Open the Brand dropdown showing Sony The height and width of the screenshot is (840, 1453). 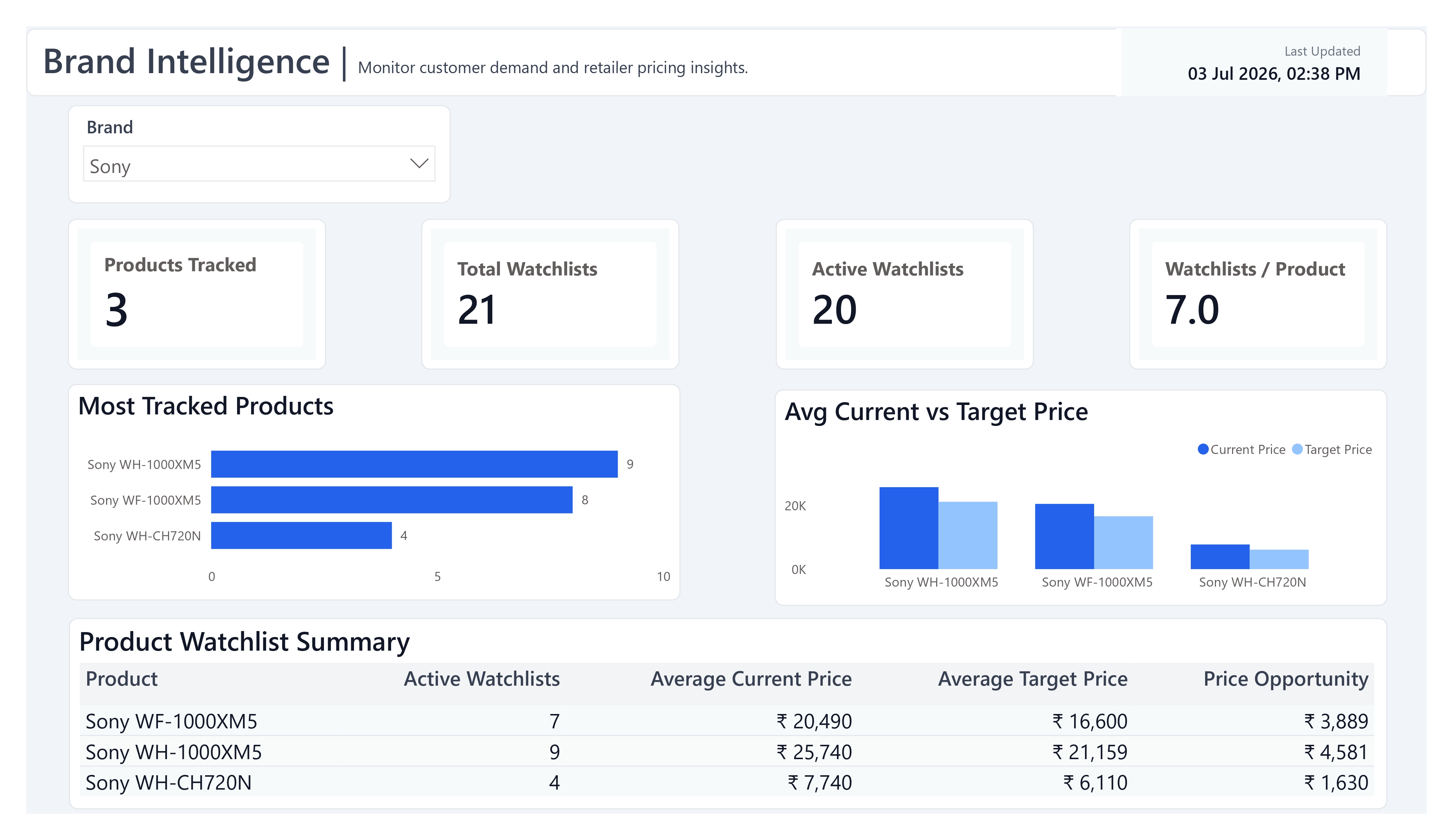click(259, 164)
